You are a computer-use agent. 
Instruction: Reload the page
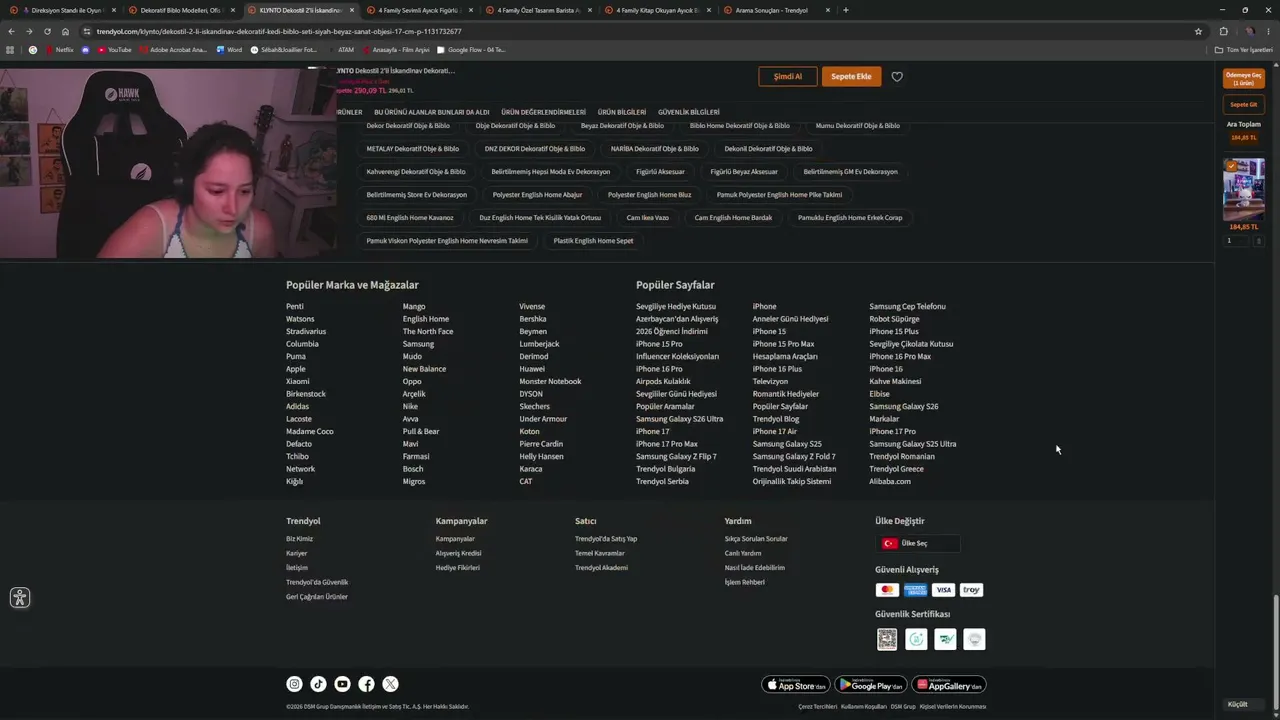click(x=47, y=31)
